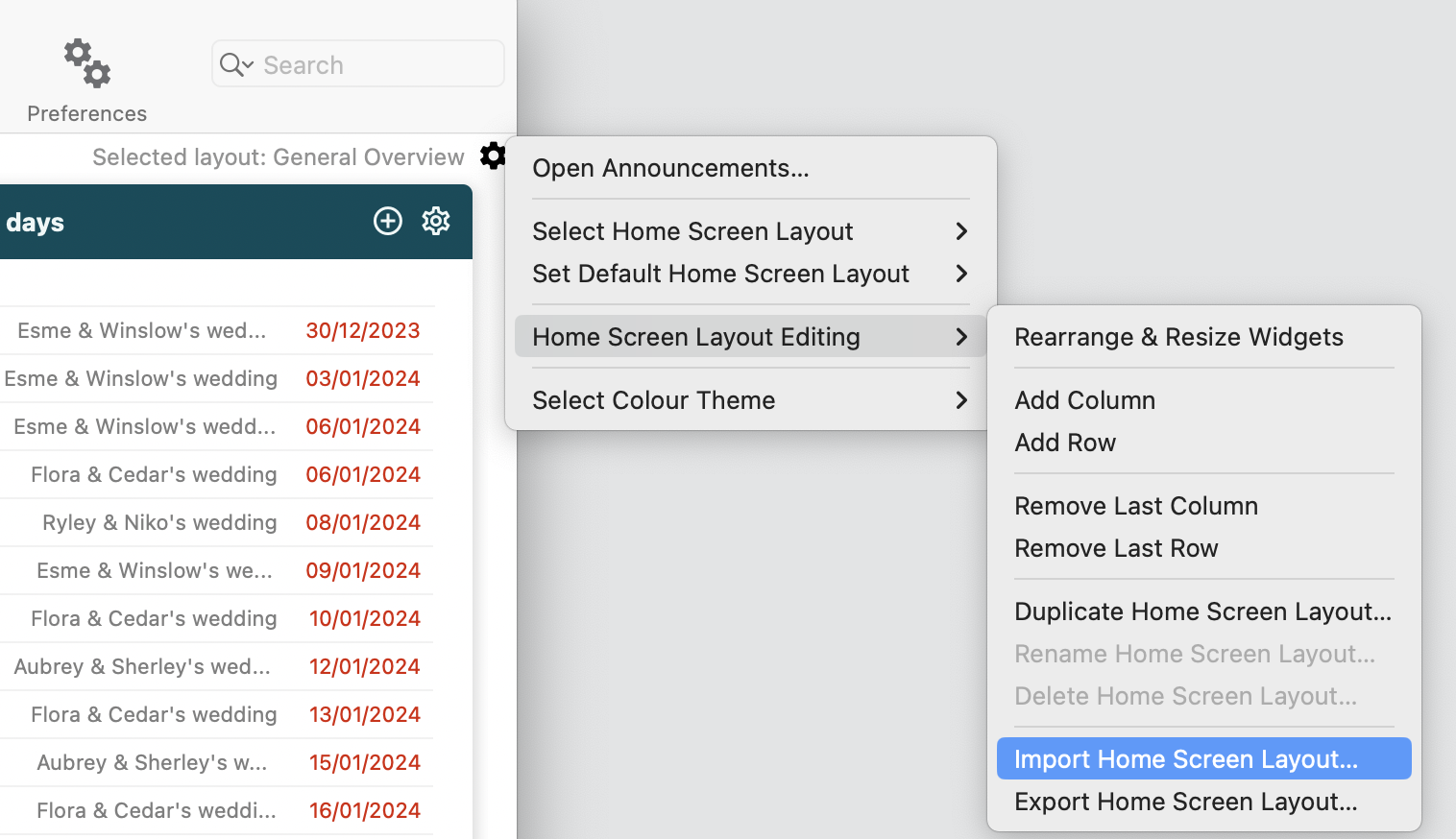This screenshot has width=1456, height=839.
Task: Choose Rearrange & Resize Widgets
Action: click(x=1178, y=337)
